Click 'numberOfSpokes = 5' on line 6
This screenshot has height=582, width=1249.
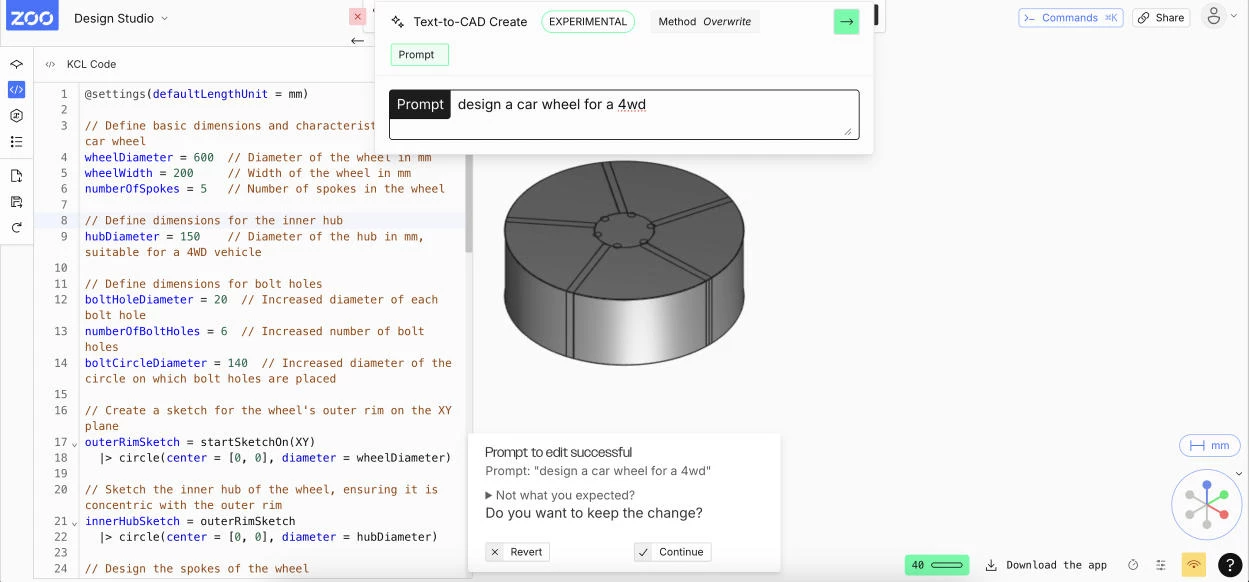(x=146, y=189)
